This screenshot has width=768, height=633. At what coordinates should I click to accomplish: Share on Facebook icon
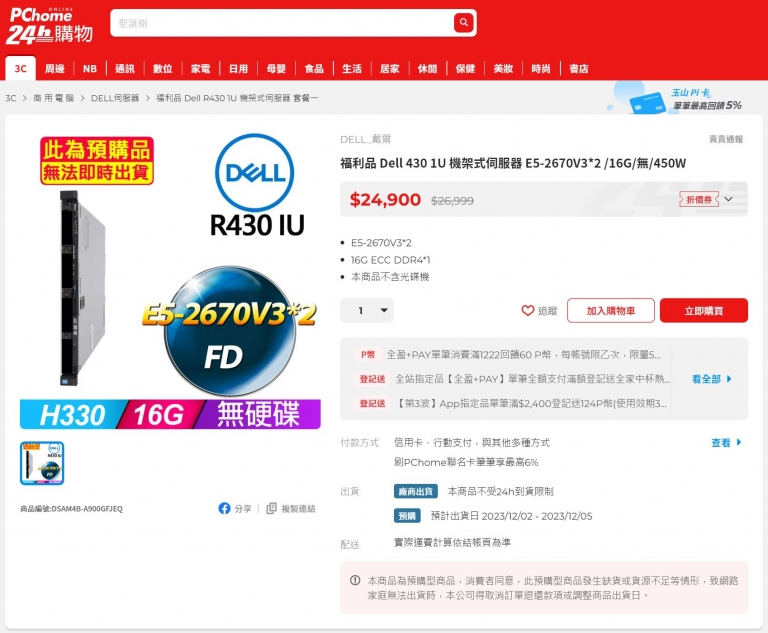click(224, 509)
